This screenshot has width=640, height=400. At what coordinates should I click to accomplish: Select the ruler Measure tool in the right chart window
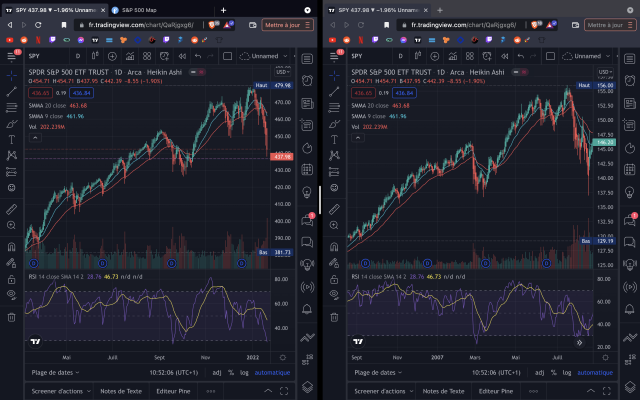334,222
